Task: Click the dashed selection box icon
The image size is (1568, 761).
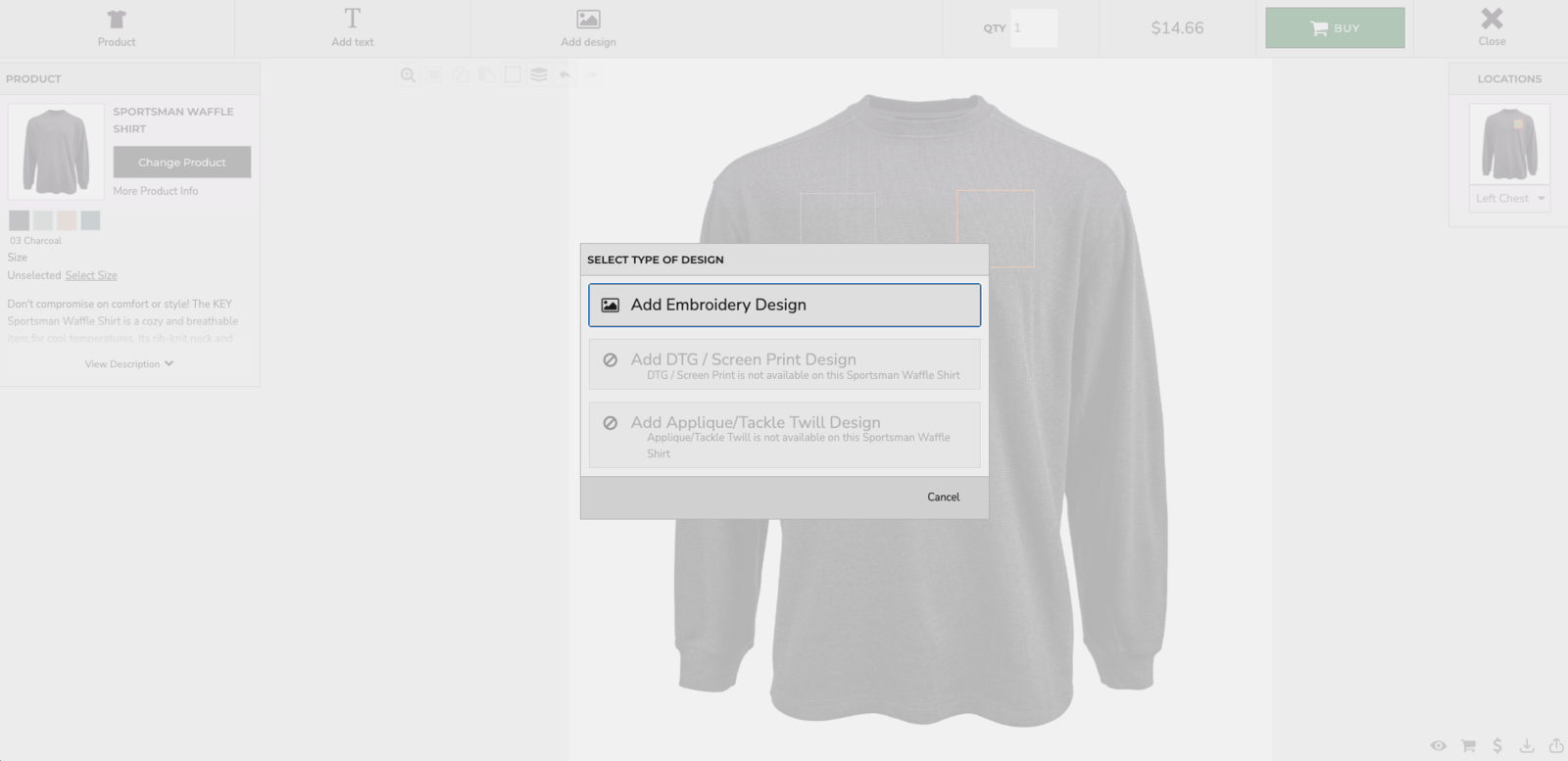Action: [513, 74]
